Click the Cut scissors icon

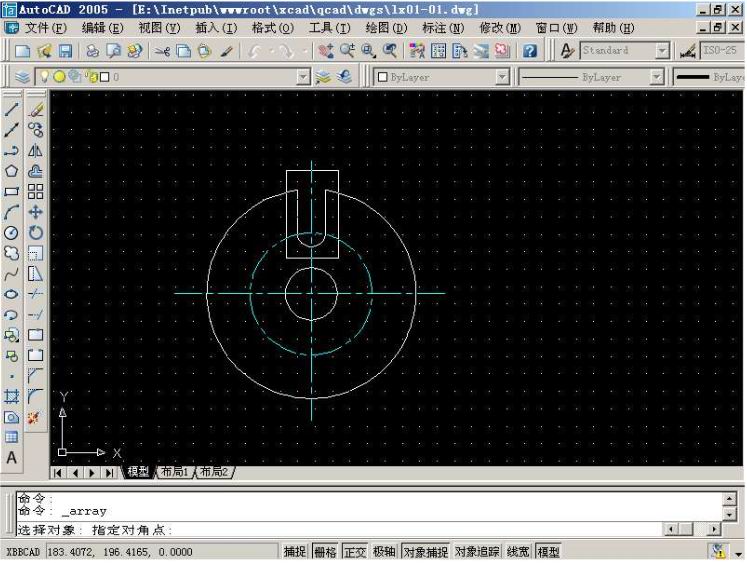click(162, 50)
